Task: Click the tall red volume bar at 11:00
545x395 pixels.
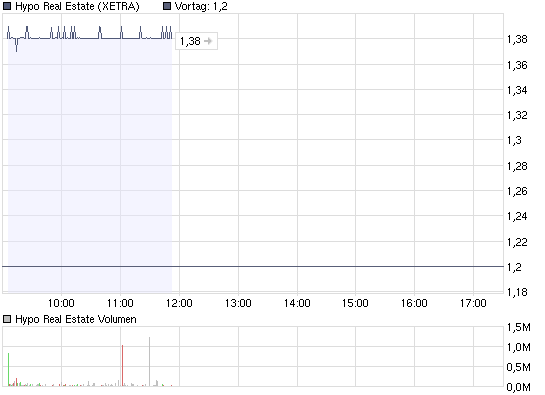Action: coord(123,365)
